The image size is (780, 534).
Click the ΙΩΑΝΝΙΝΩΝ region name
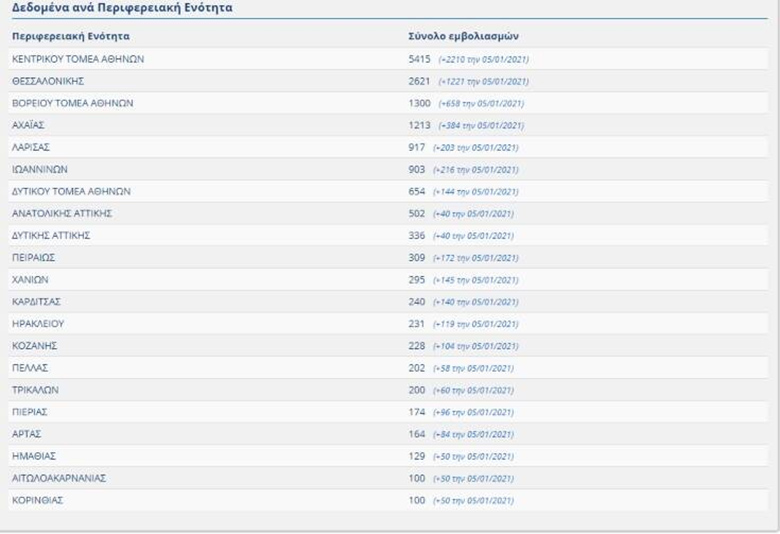[x=39, y=169]
